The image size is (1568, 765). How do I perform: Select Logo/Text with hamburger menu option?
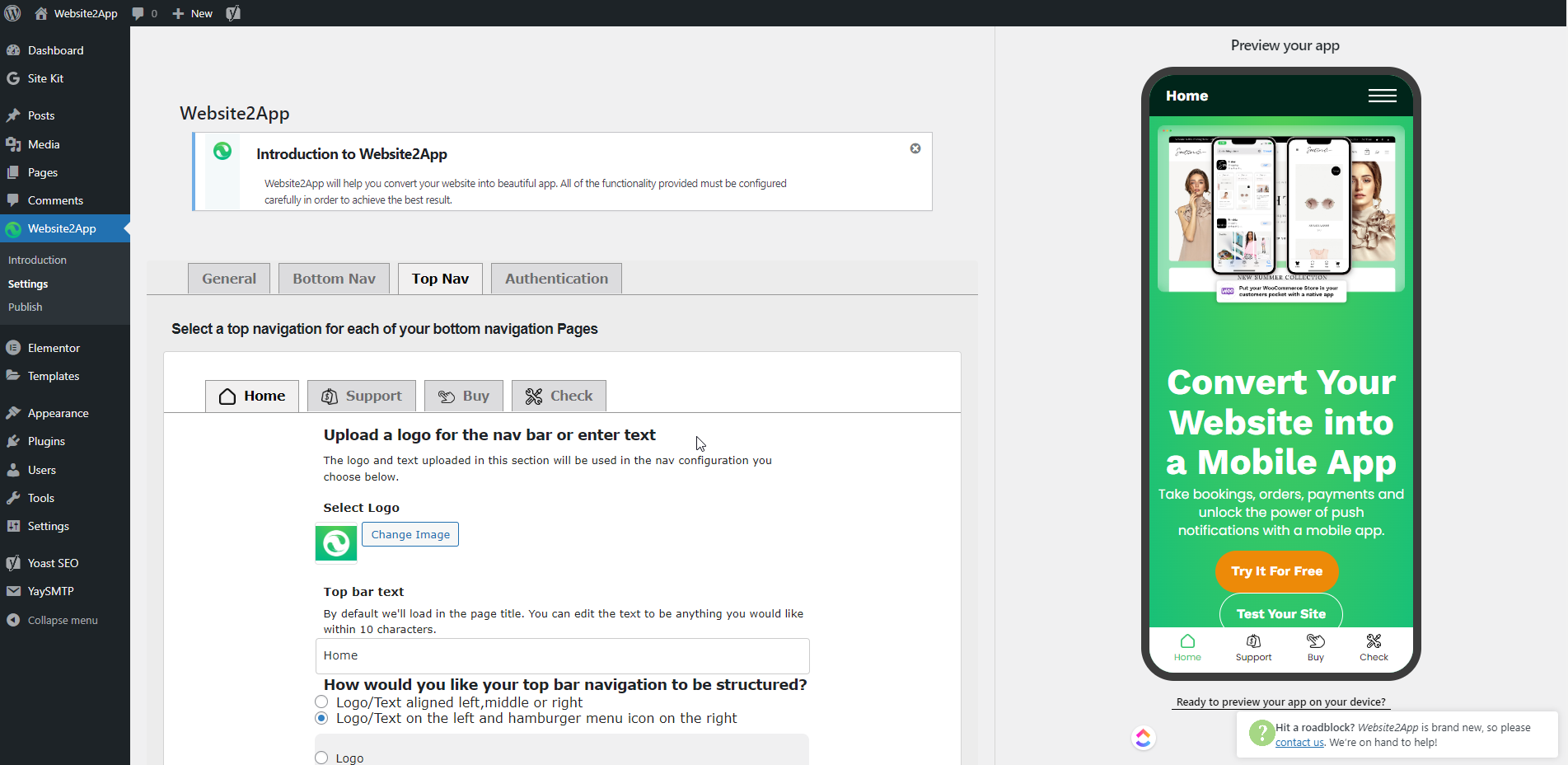(x=321, y=718)
